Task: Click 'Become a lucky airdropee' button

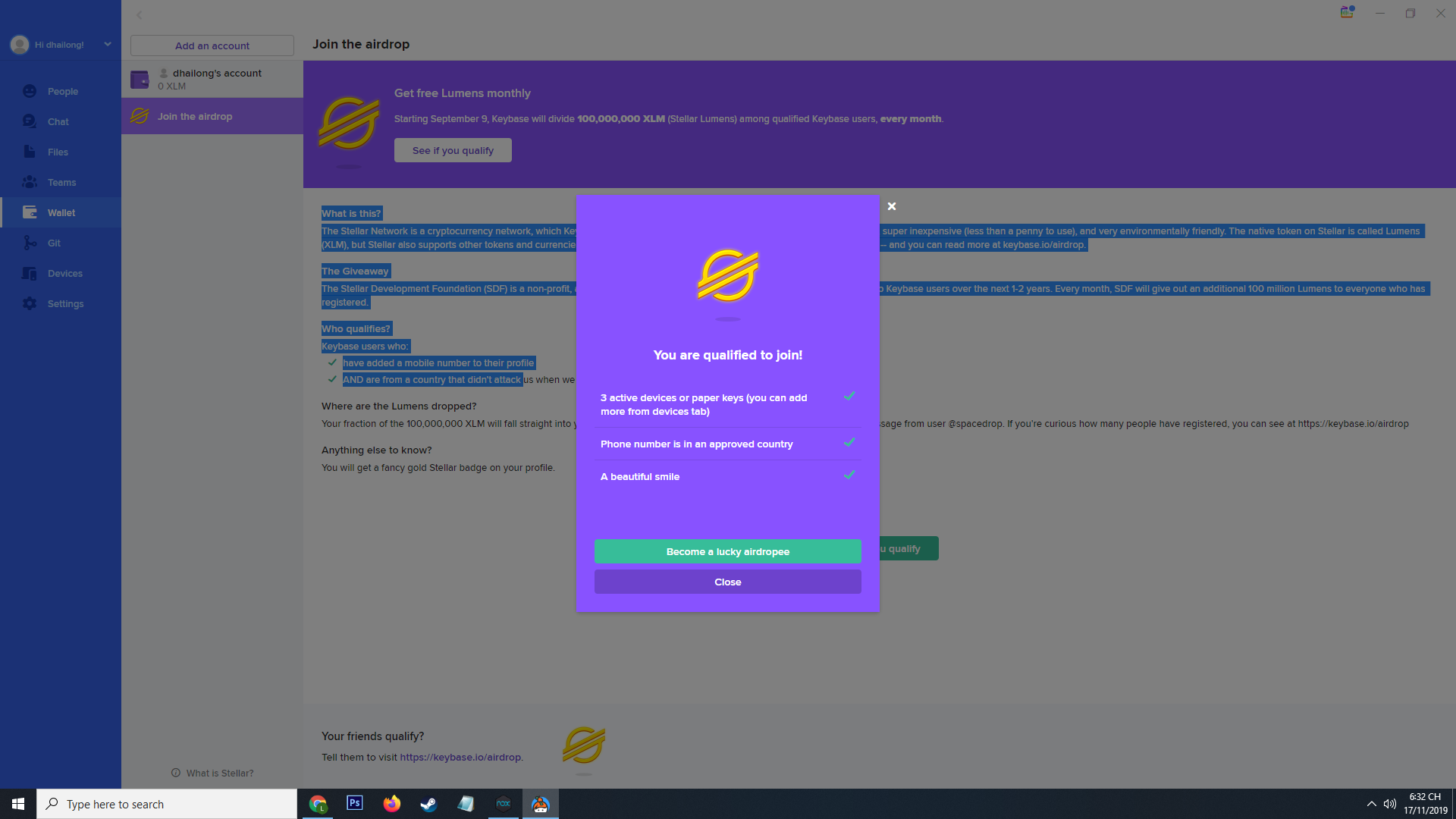Action: tap(727, 551)
